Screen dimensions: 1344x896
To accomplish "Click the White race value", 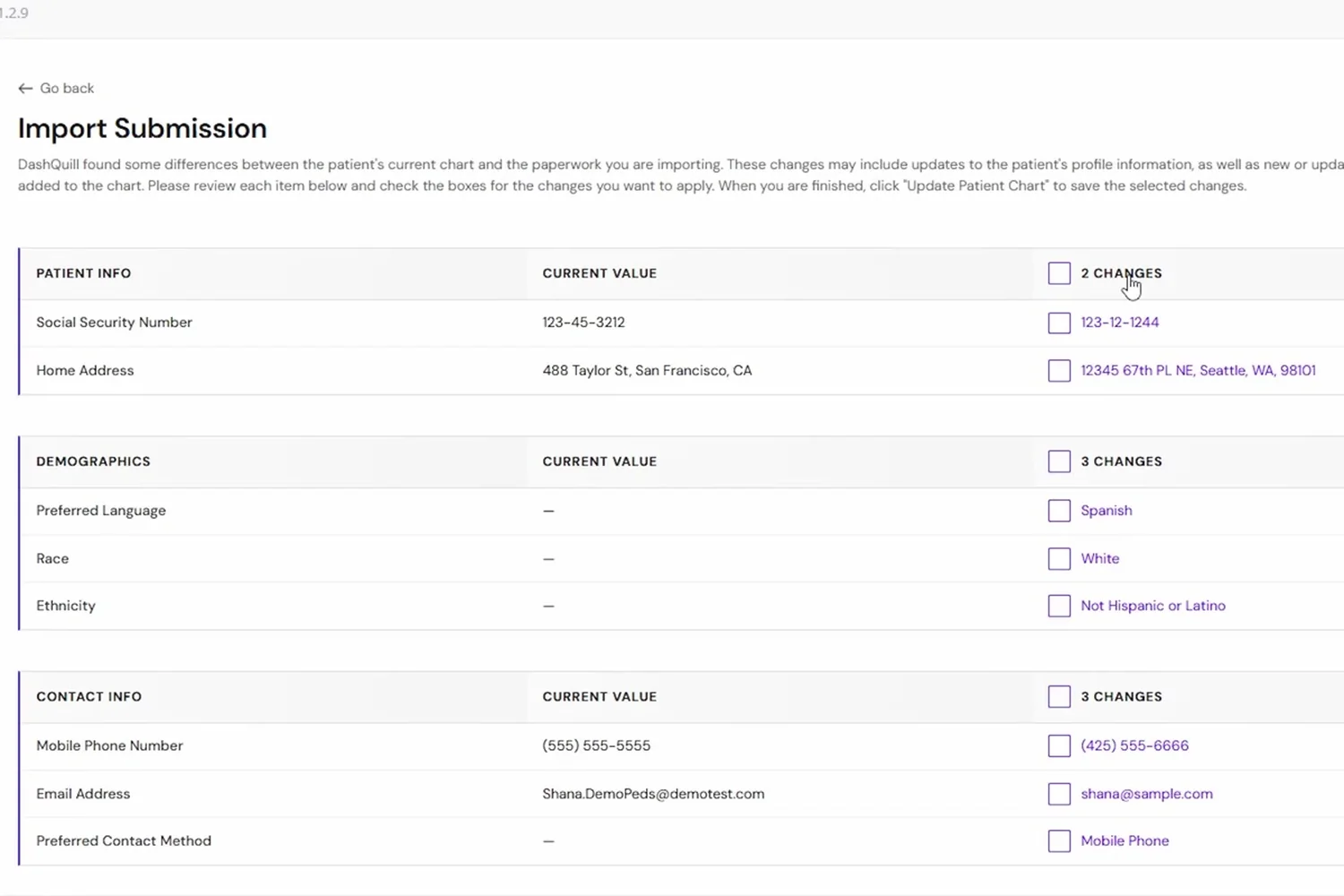I will pos(1100,559).
